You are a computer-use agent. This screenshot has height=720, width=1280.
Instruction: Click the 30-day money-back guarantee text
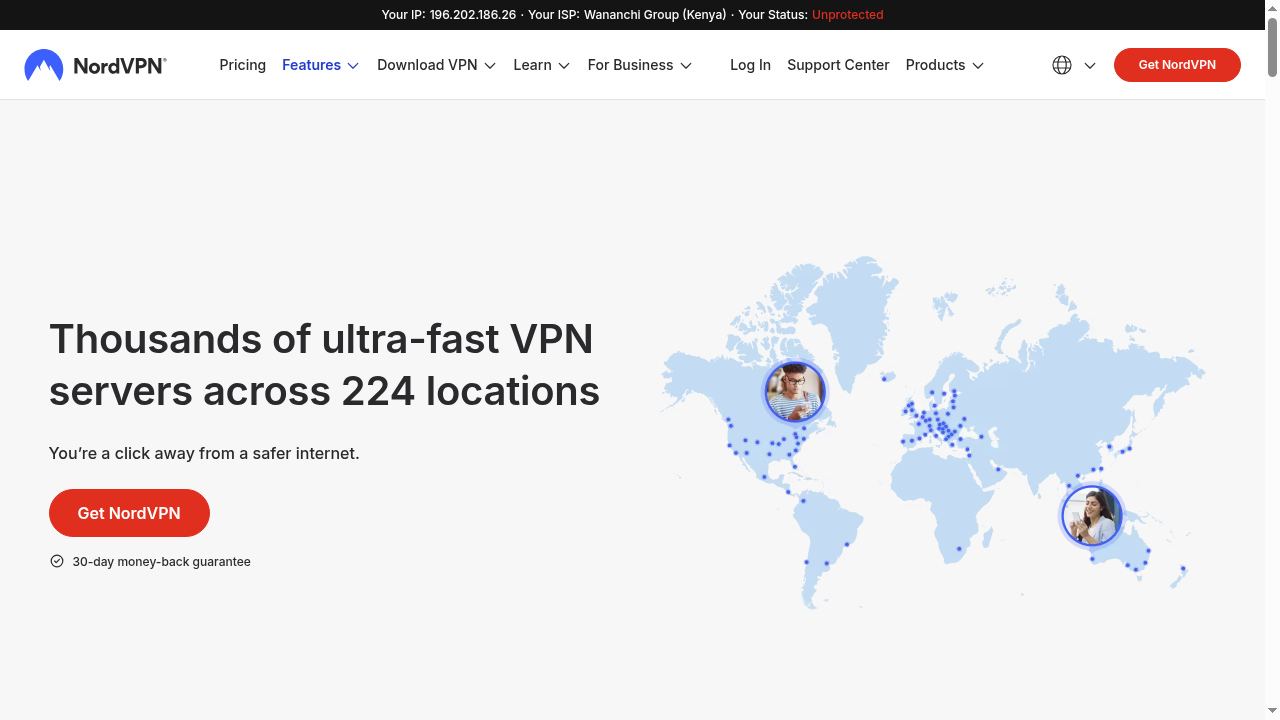pos(161,562)
